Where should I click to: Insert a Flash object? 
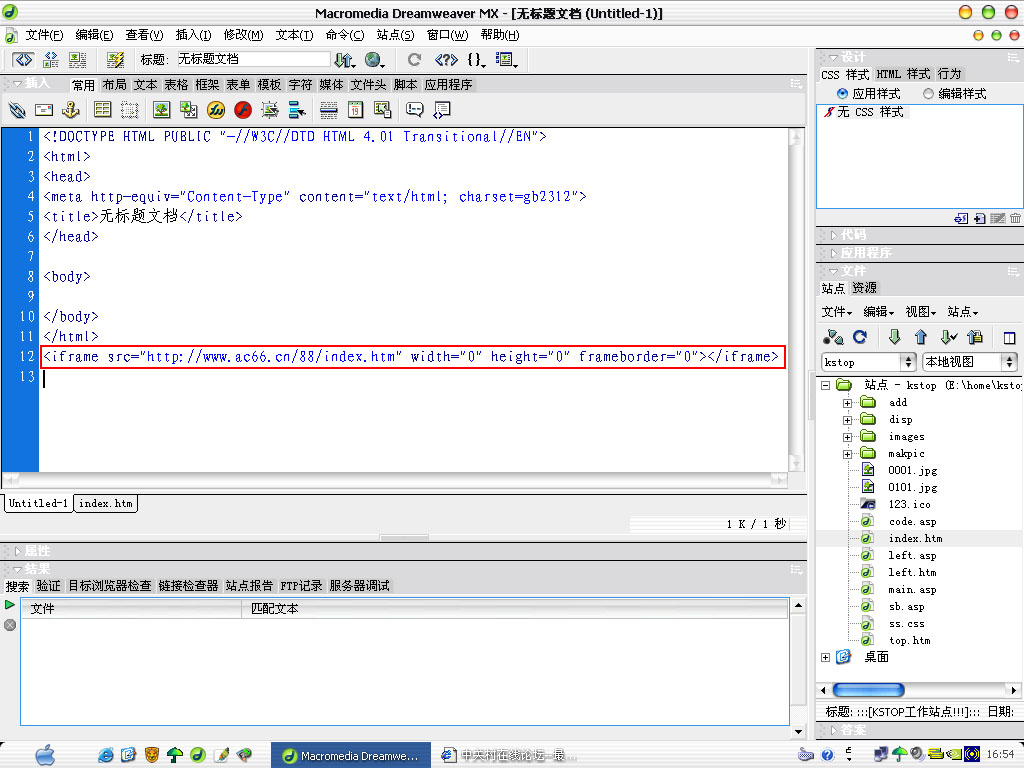coord(243,110)
